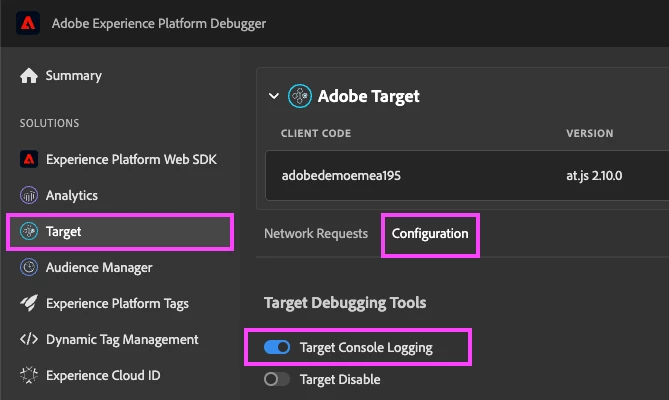
Task: Open Experience Cloud ID solution
Action: [103, 375]
